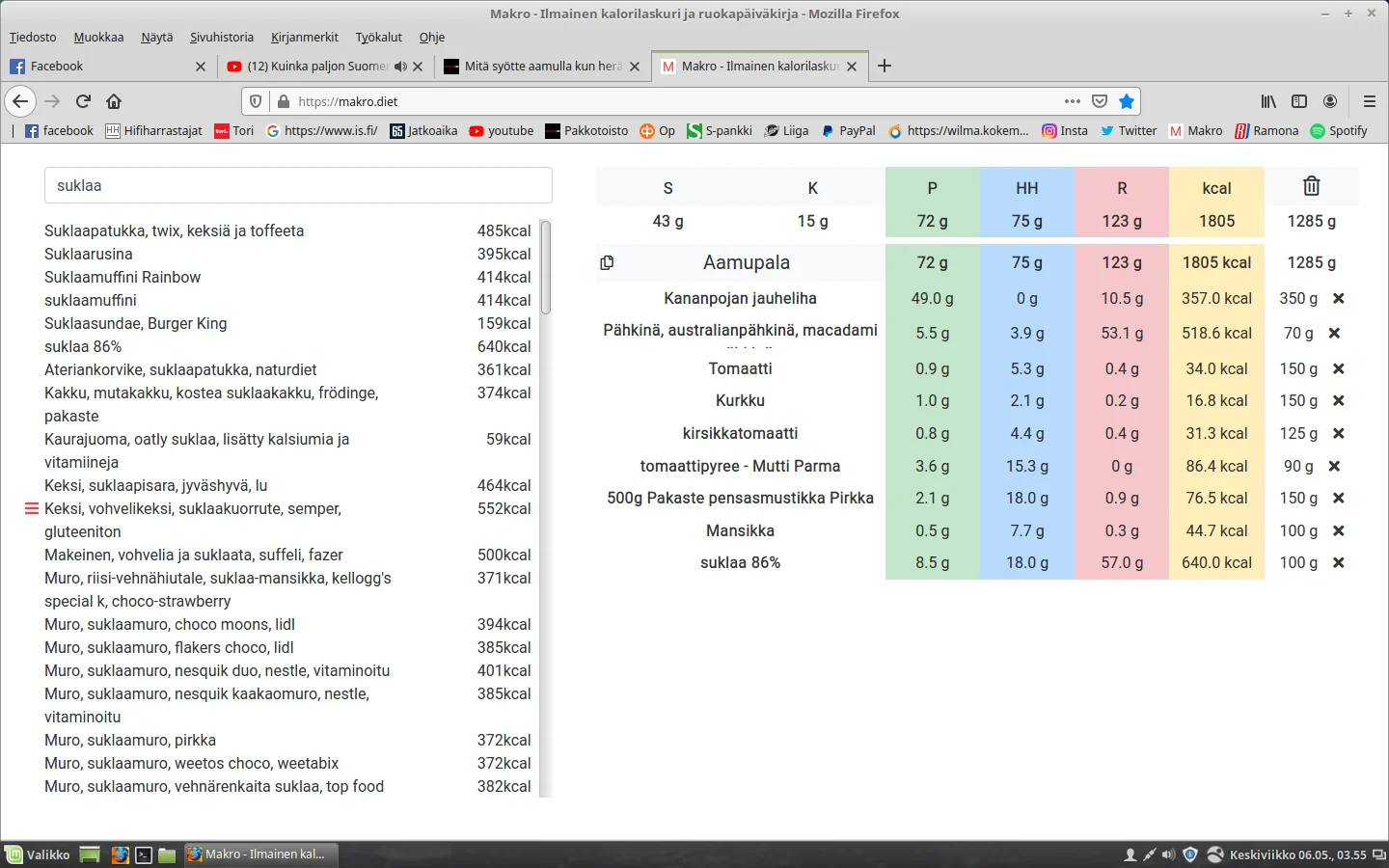Open the Valikko start menu

39,854
